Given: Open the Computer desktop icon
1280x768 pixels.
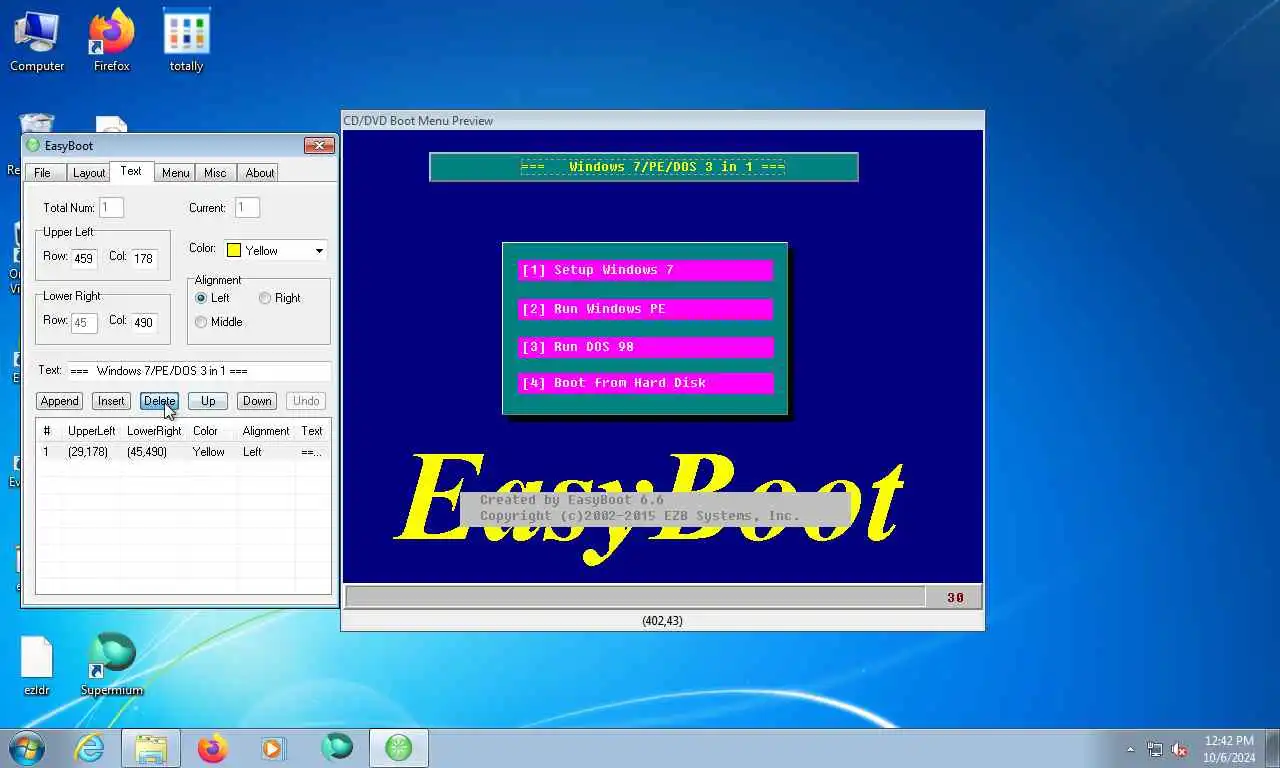Looking at the screenshot, I should pyautogui.click(x=37, y=41).
